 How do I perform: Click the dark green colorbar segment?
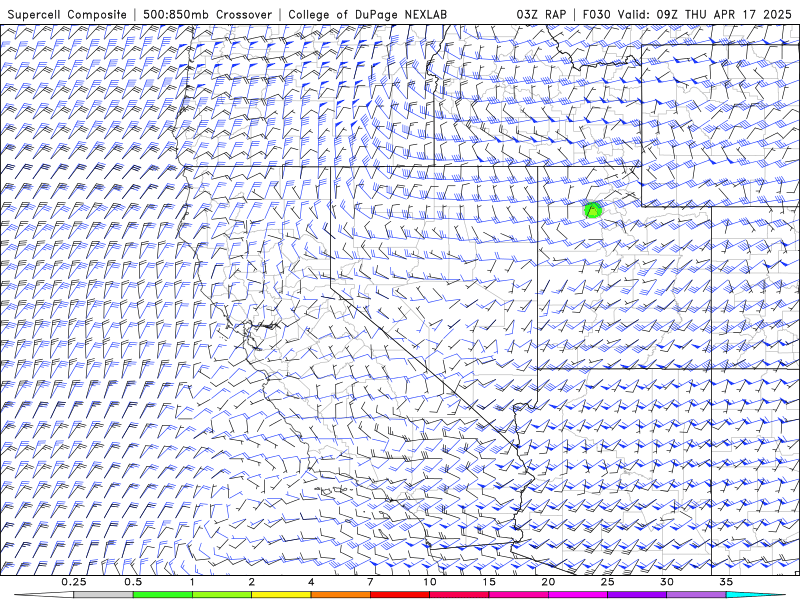click(x=163, y=595)
